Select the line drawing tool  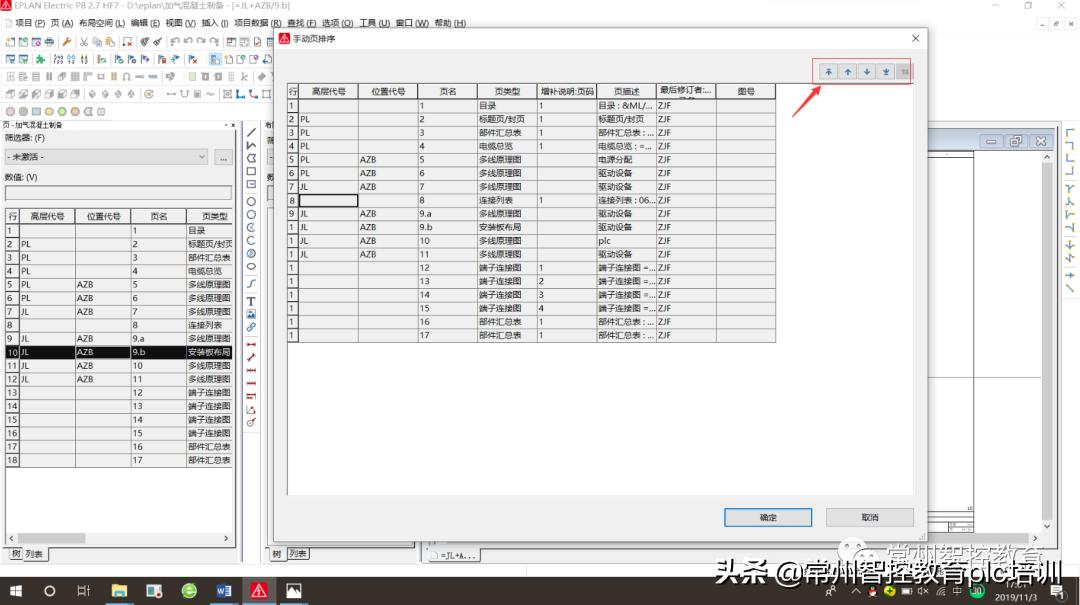[251, 132]
